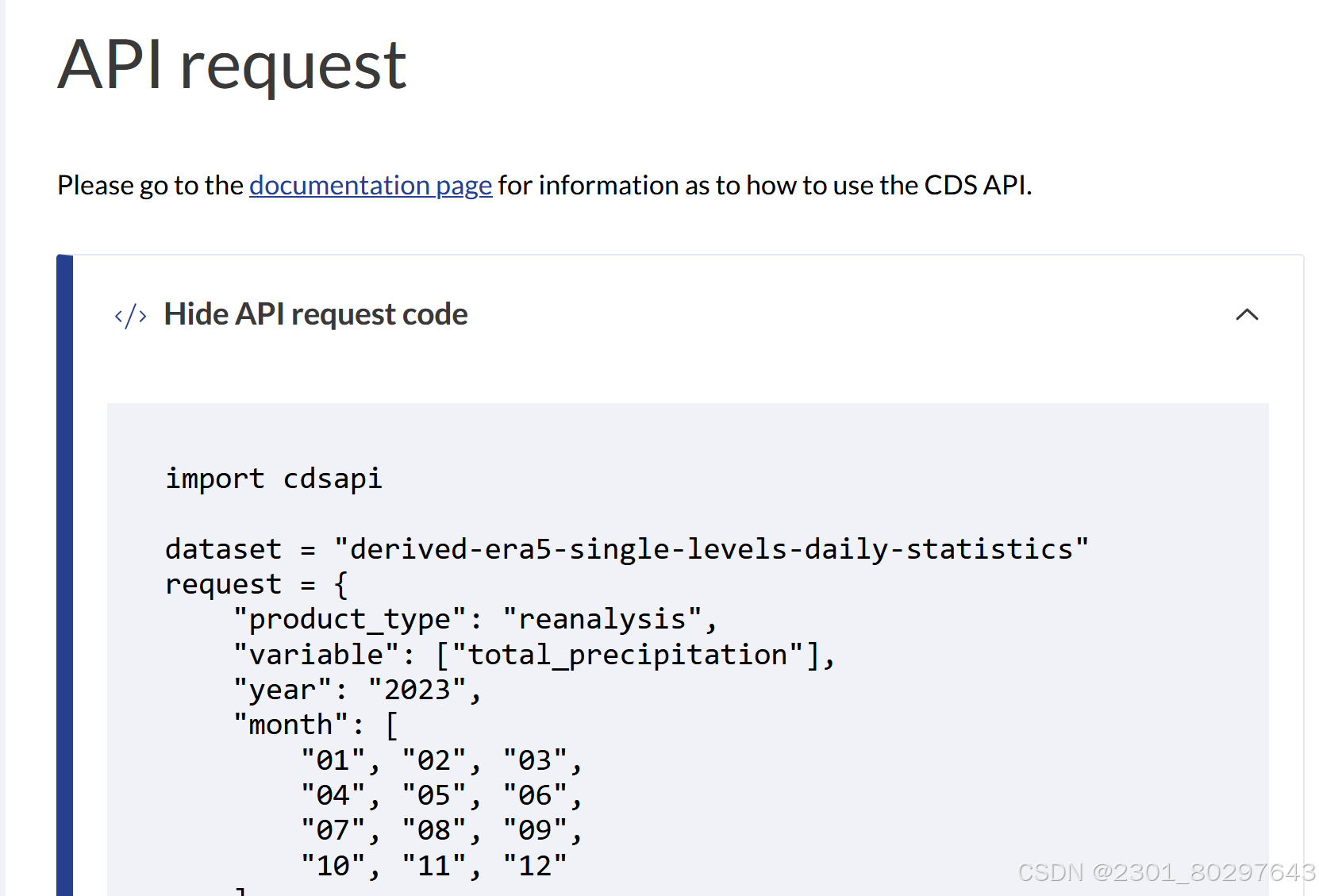Click the derived-era5-single-levels-daily-statistics dataset name
Viewport: 1319px width, 896px height.
click(x=712, y=548)
